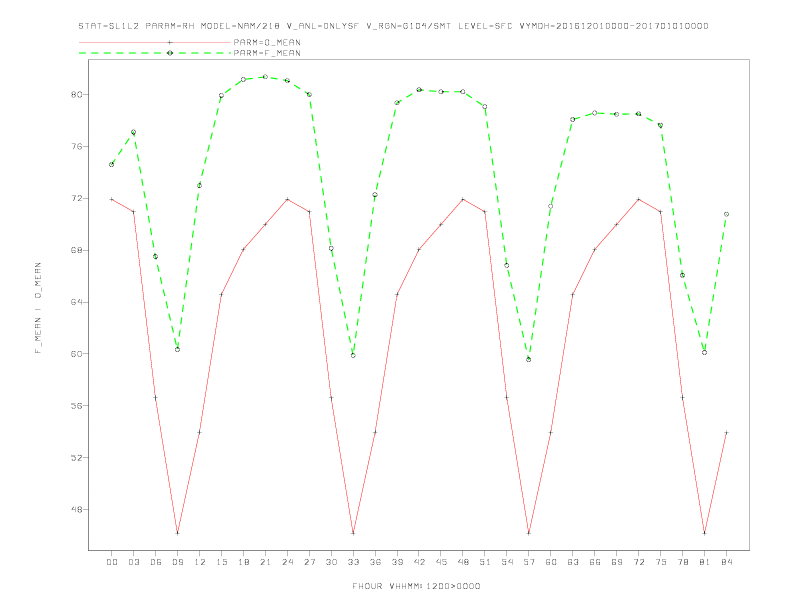Click the x-axis tick label 69

point(617,562)
